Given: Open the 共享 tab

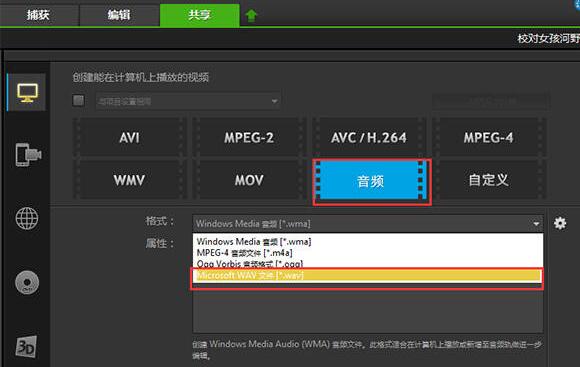Looking at the screenshot, I should click(x=199, y=14).
